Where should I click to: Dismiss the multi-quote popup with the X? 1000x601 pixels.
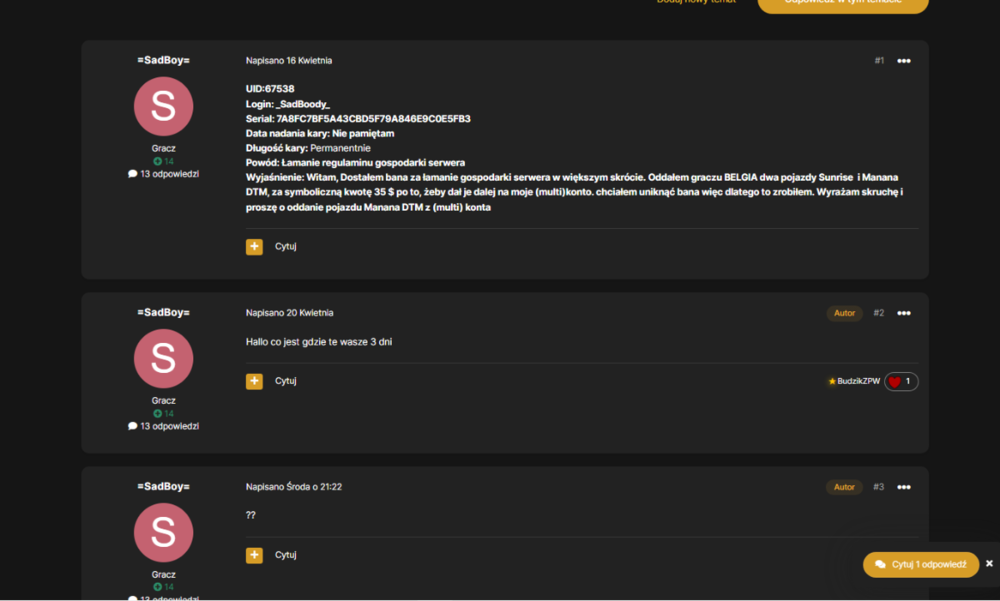click(989, 564)
